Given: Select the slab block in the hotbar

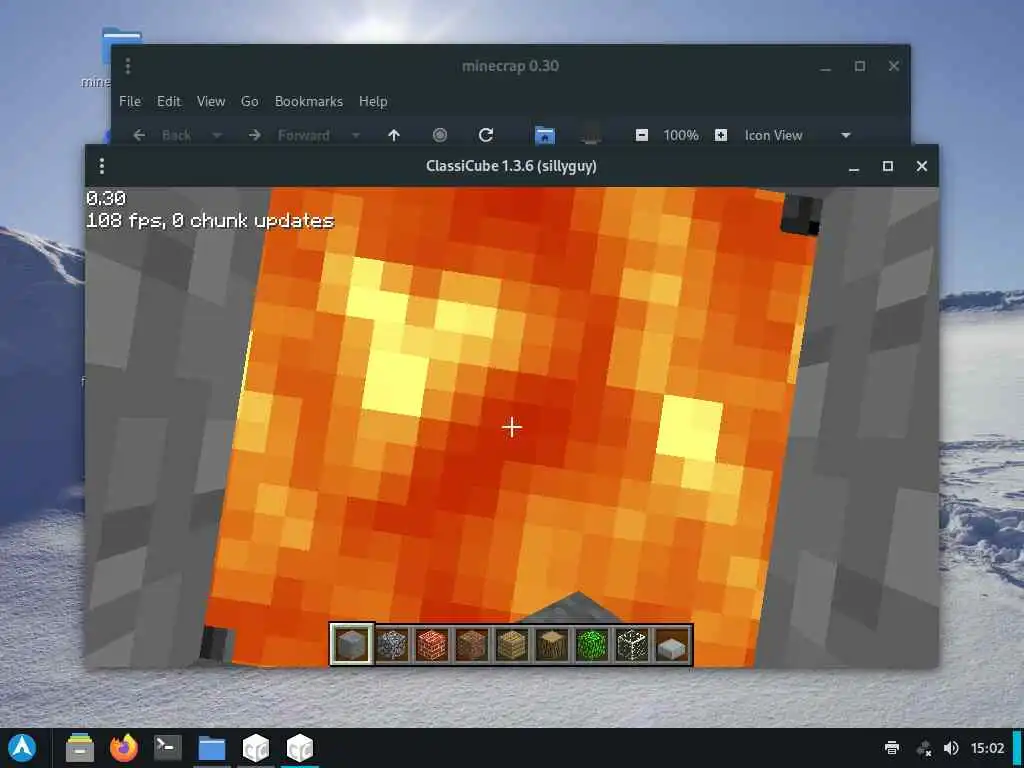Looking at the screenshot, I should [x=672, y=644].
